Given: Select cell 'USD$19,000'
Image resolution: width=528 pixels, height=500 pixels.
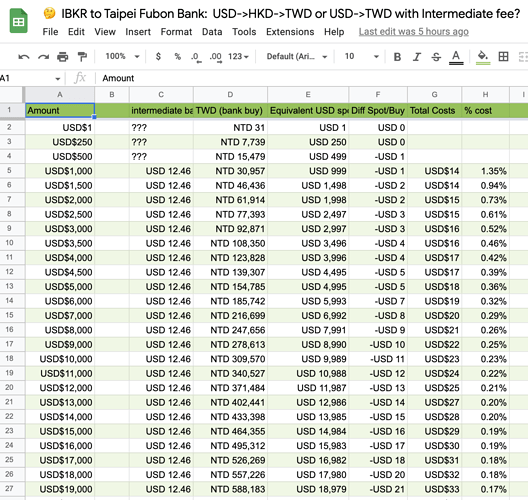Looking at the screenshot, I should 60,489.
